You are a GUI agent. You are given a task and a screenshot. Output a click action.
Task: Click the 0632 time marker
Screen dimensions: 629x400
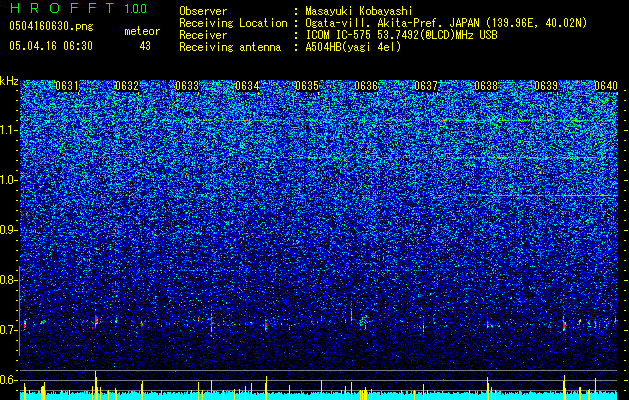[x=127, y=86]
